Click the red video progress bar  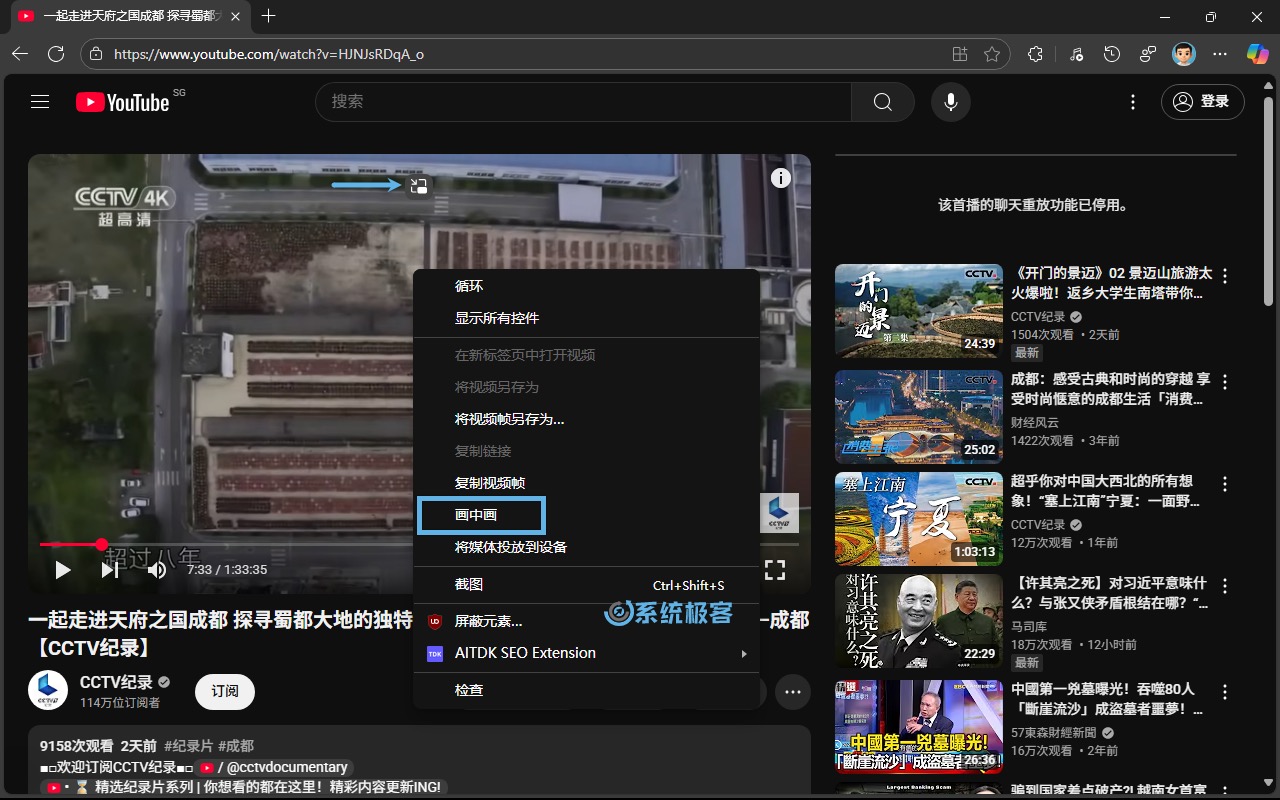click(x=70, y=544)
